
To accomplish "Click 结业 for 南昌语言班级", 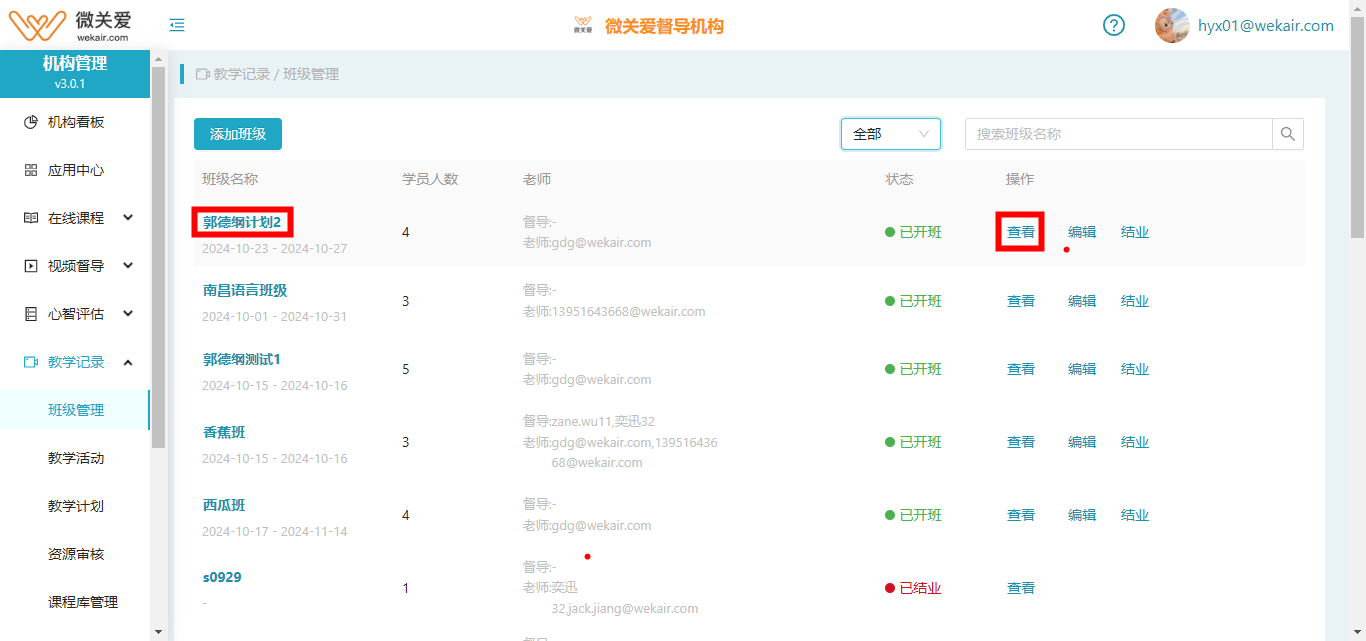I will 1135,301.
